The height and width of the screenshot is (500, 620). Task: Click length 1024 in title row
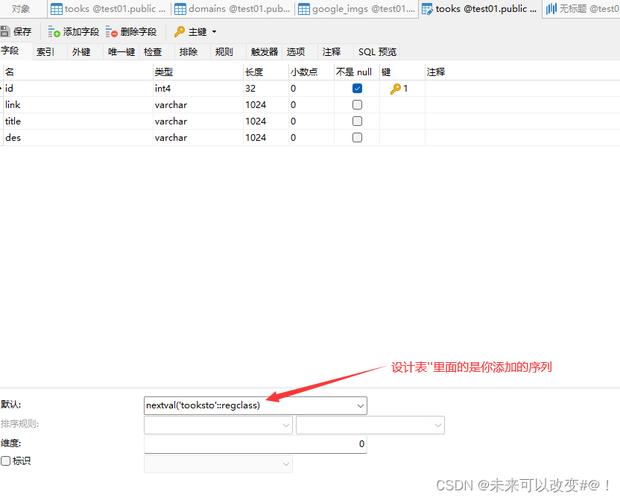[x=266, y=121]
